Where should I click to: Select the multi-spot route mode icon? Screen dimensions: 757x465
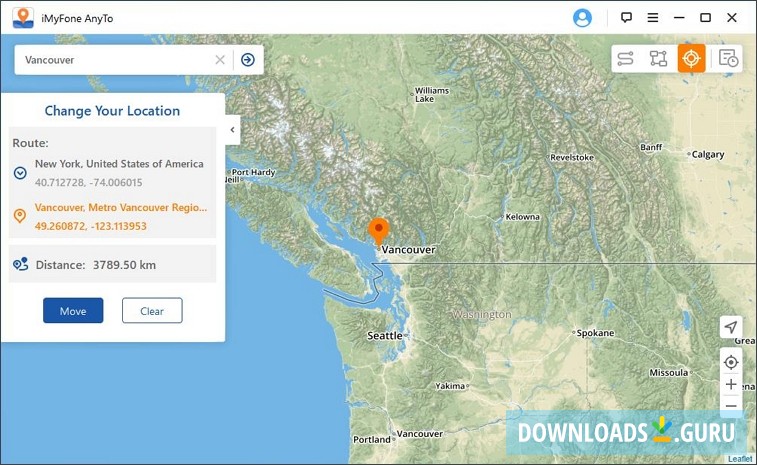click(x=658, y=59)
